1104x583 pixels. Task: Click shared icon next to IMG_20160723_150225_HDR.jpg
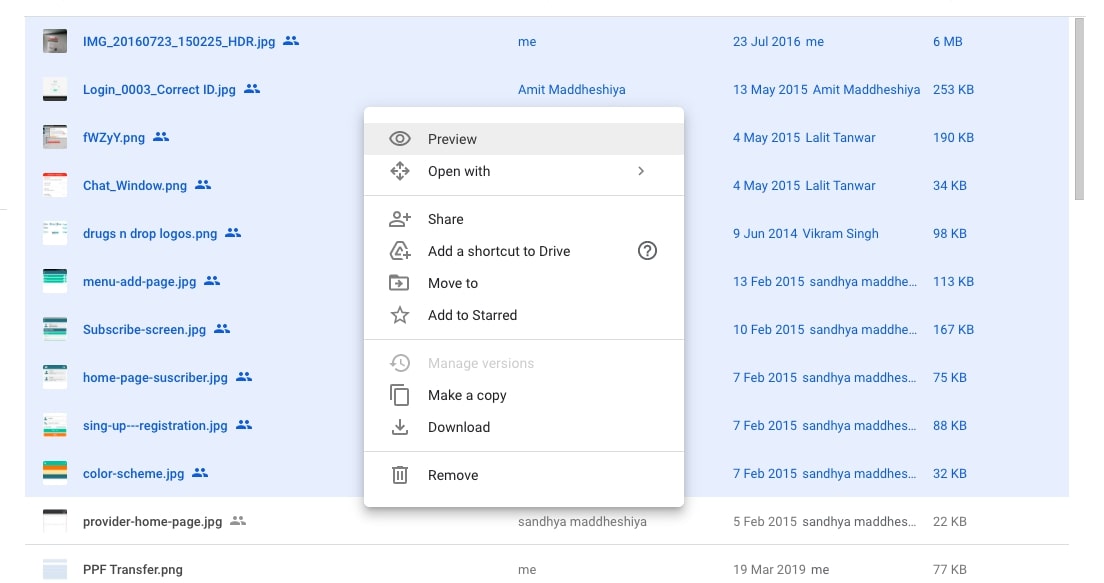[x=291, y=41]
